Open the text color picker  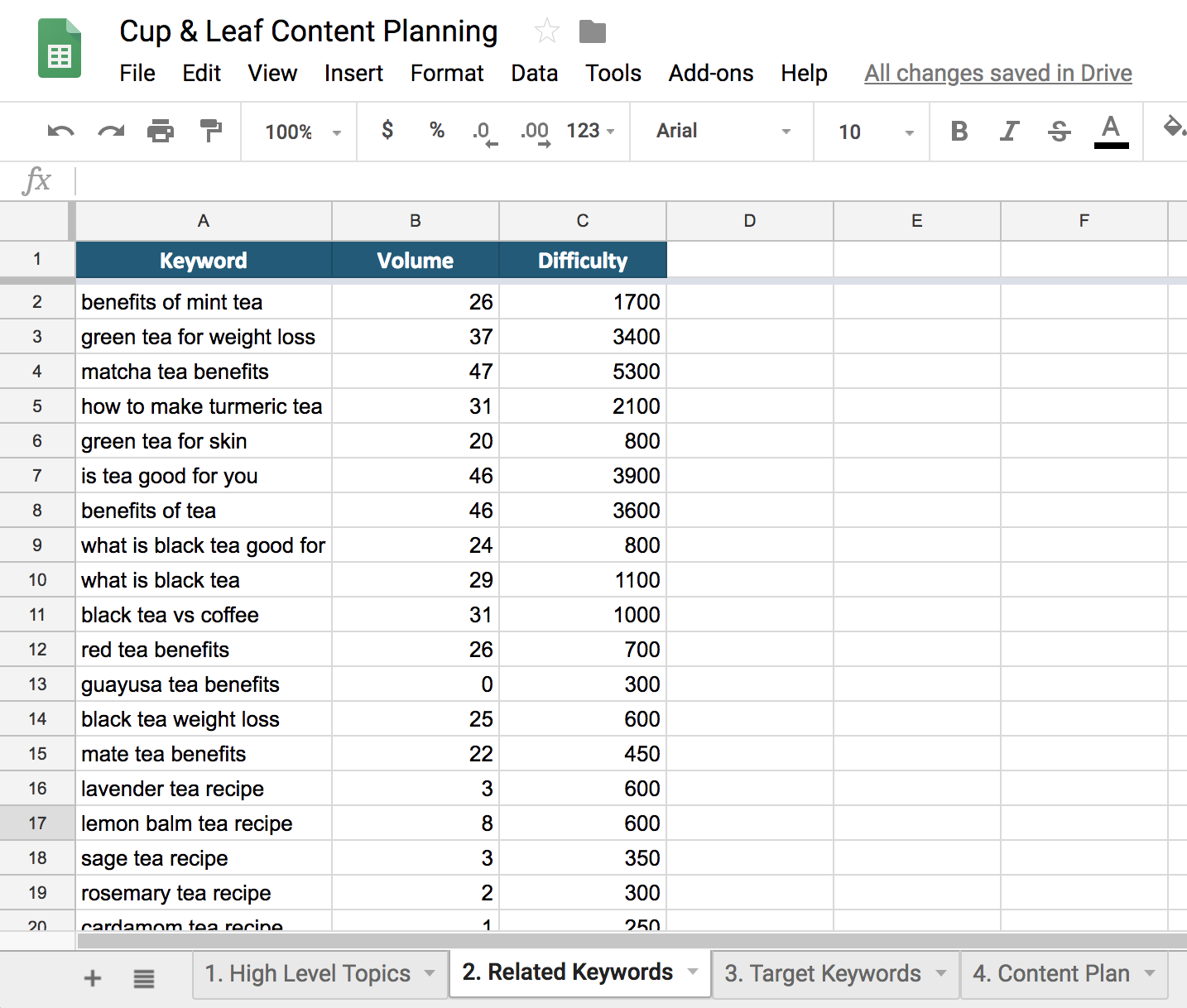click(1111, 132)
